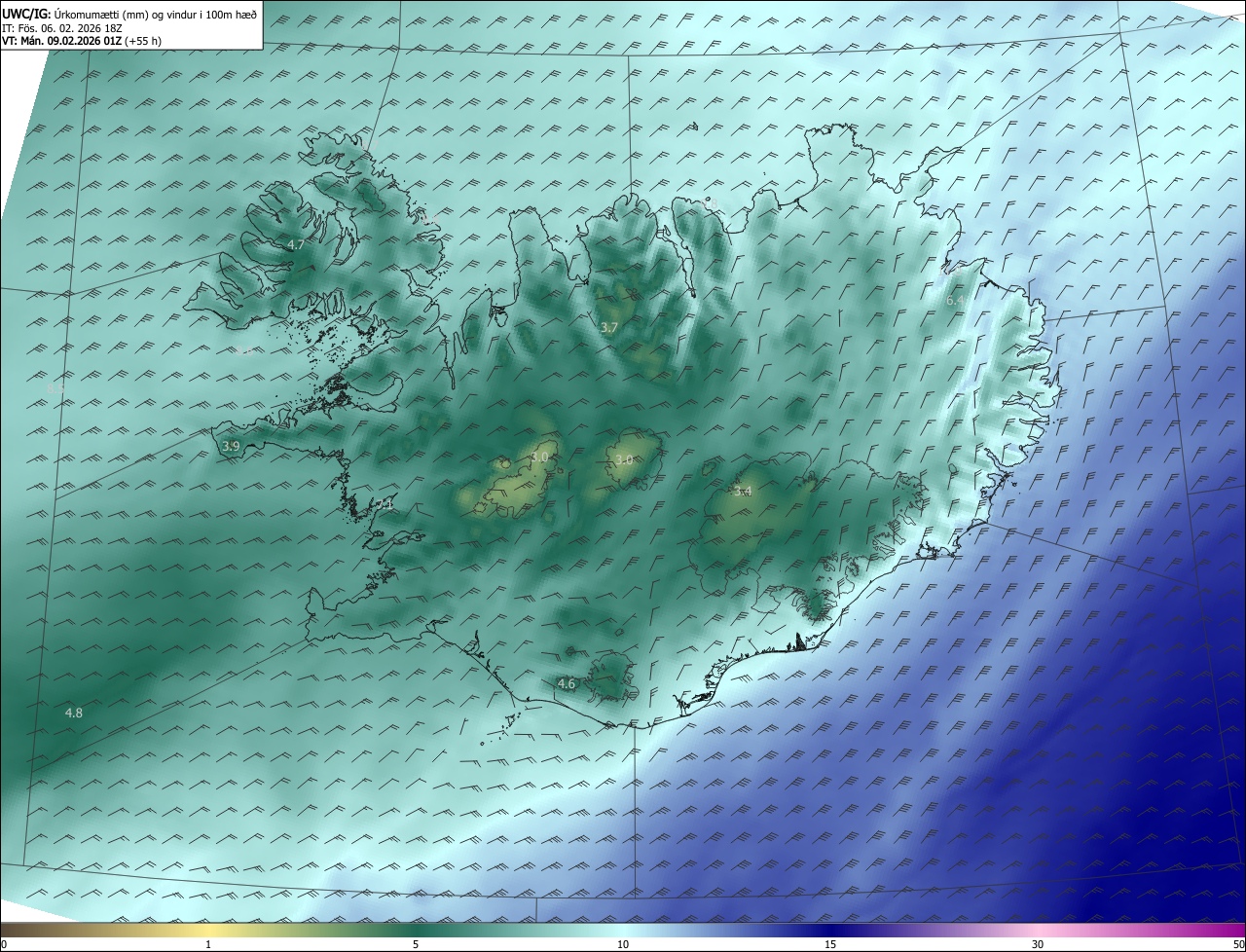Click the 5 tick on the color scale
1246x952 pixels.
[x=416, y=944]
